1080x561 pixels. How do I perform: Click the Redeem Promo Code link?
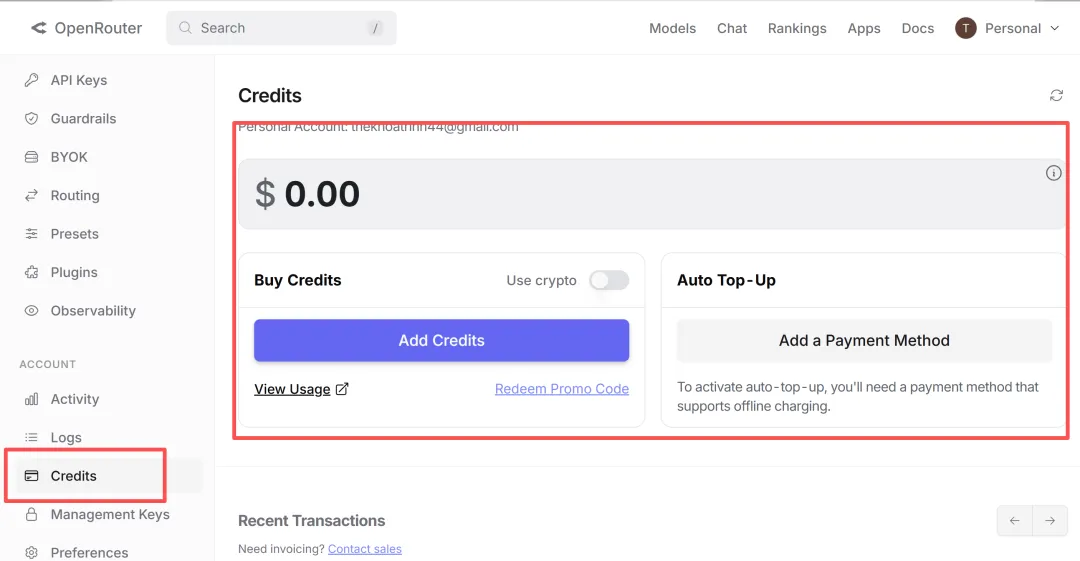[x=561, y=389]
